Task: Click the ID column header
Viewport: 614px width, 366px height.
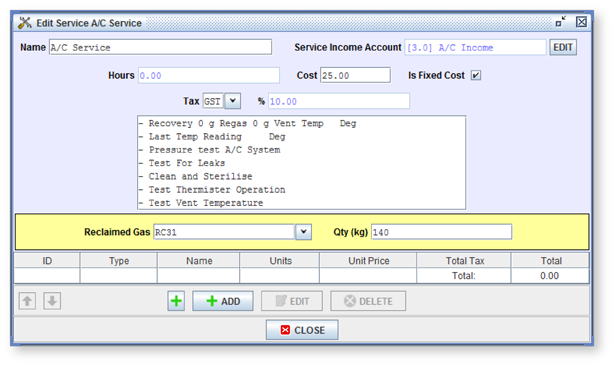Action: coord(47,261)
